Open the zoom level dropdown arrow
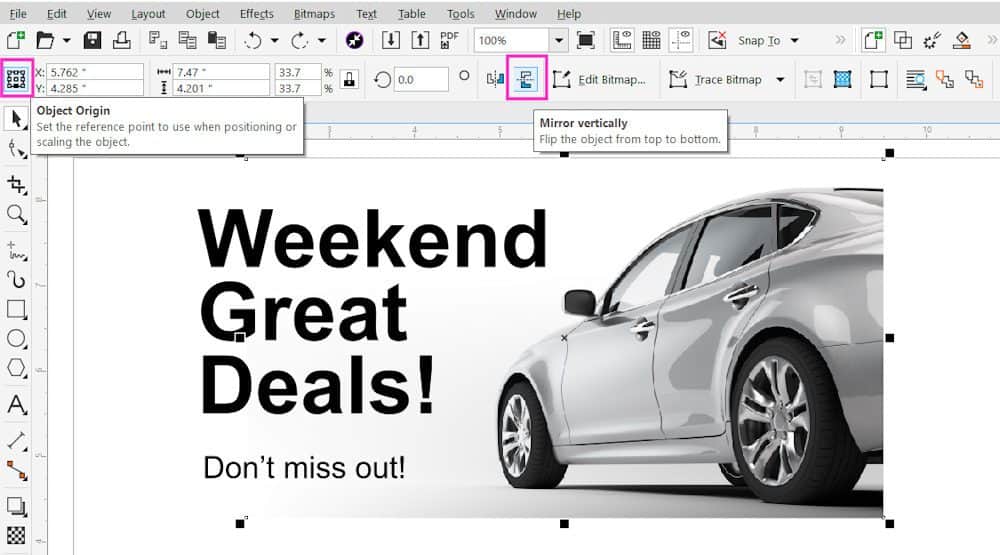 tap(558, 40)
